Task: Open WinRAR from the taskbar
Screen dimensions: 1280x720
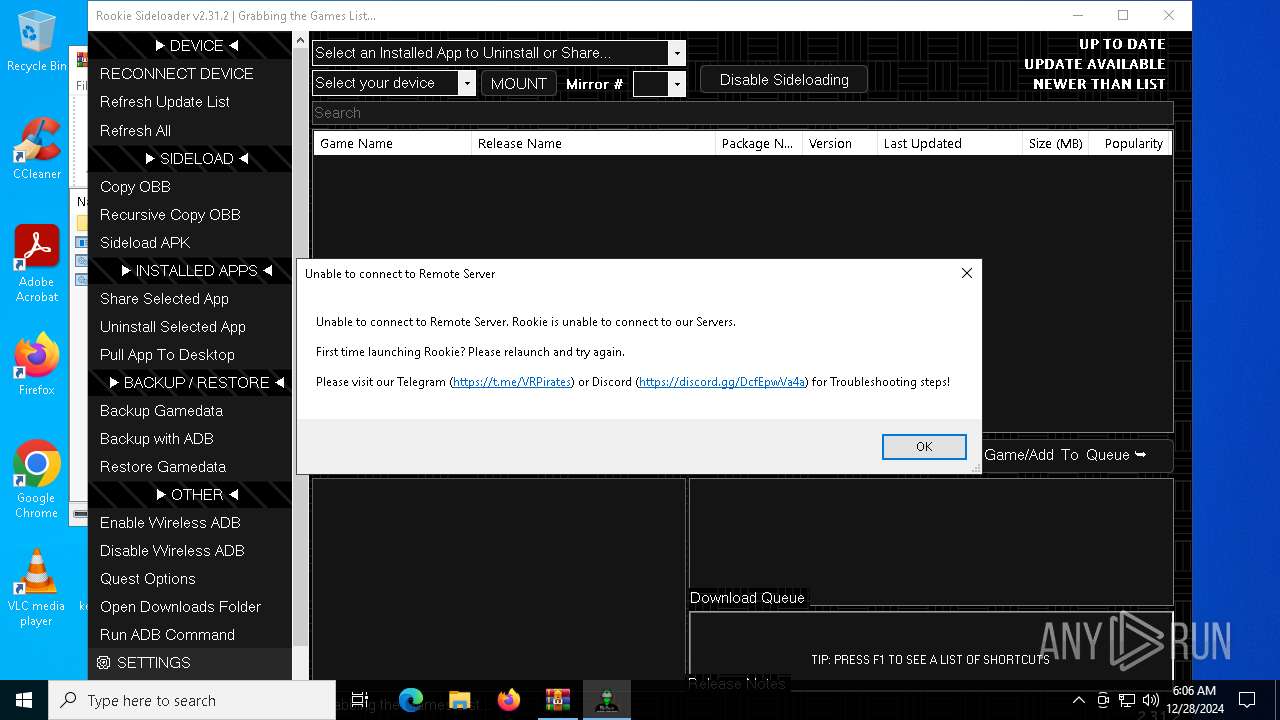Action: click(x=558, y=700)
